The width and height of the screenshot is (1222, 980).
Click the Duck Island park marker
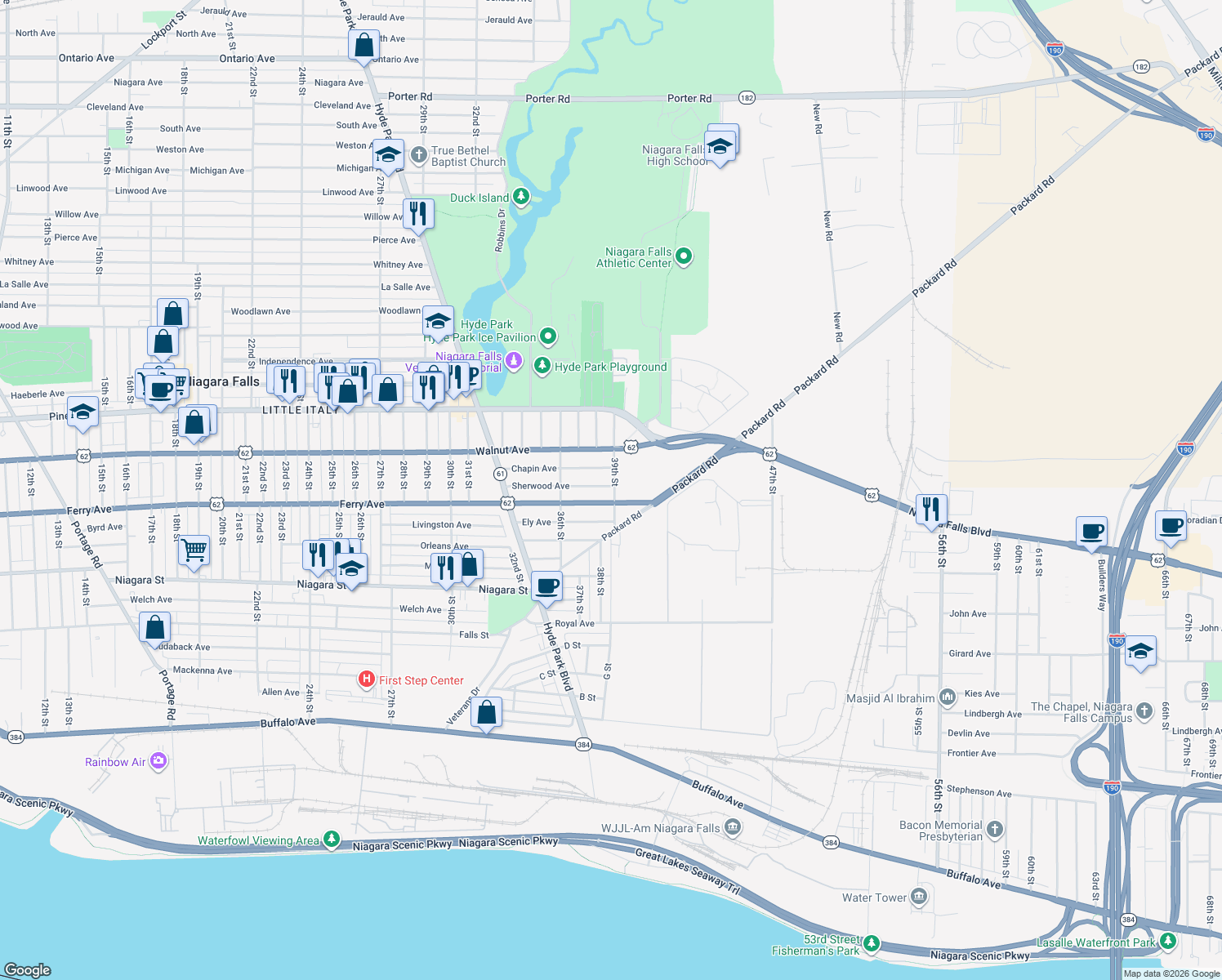point(521,197)
